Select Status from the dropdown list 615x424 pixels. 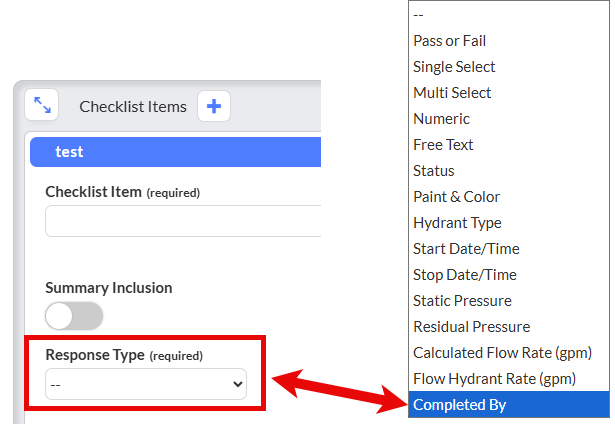tap(508, 171)
